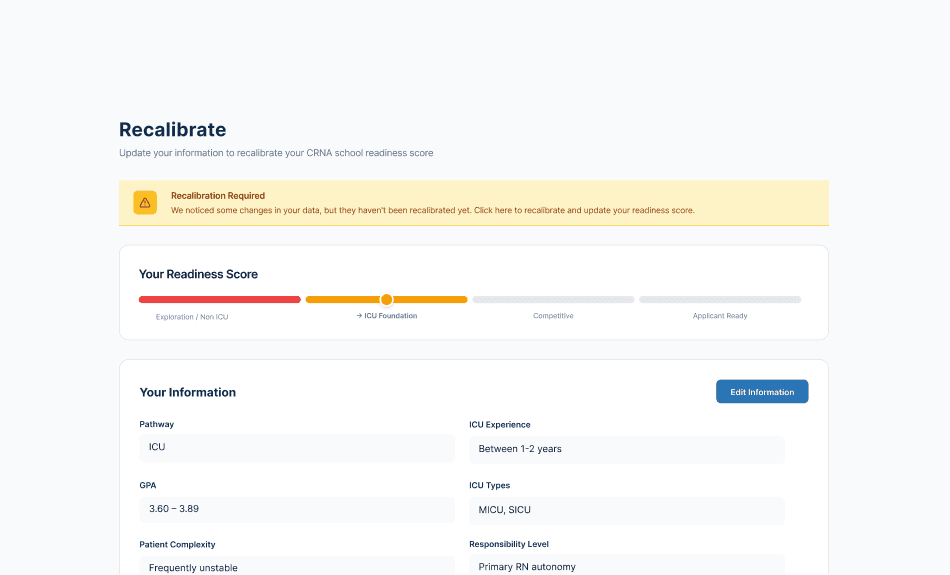Screen dimensions: 950x575
Task: Click the 'Patient Complexity' field label
Action: (177, 545)
